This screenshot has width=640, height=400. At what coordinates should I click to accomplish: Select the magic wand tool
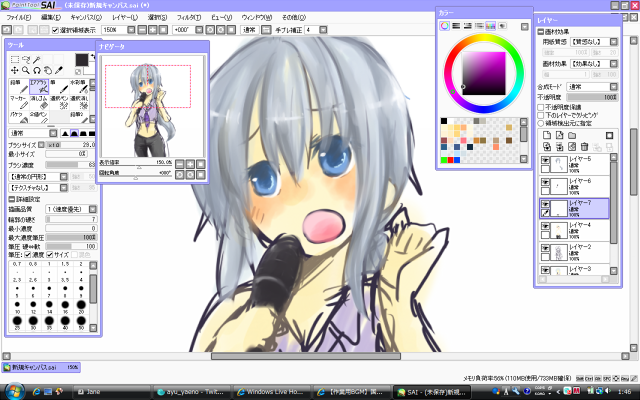coord(37,60)
